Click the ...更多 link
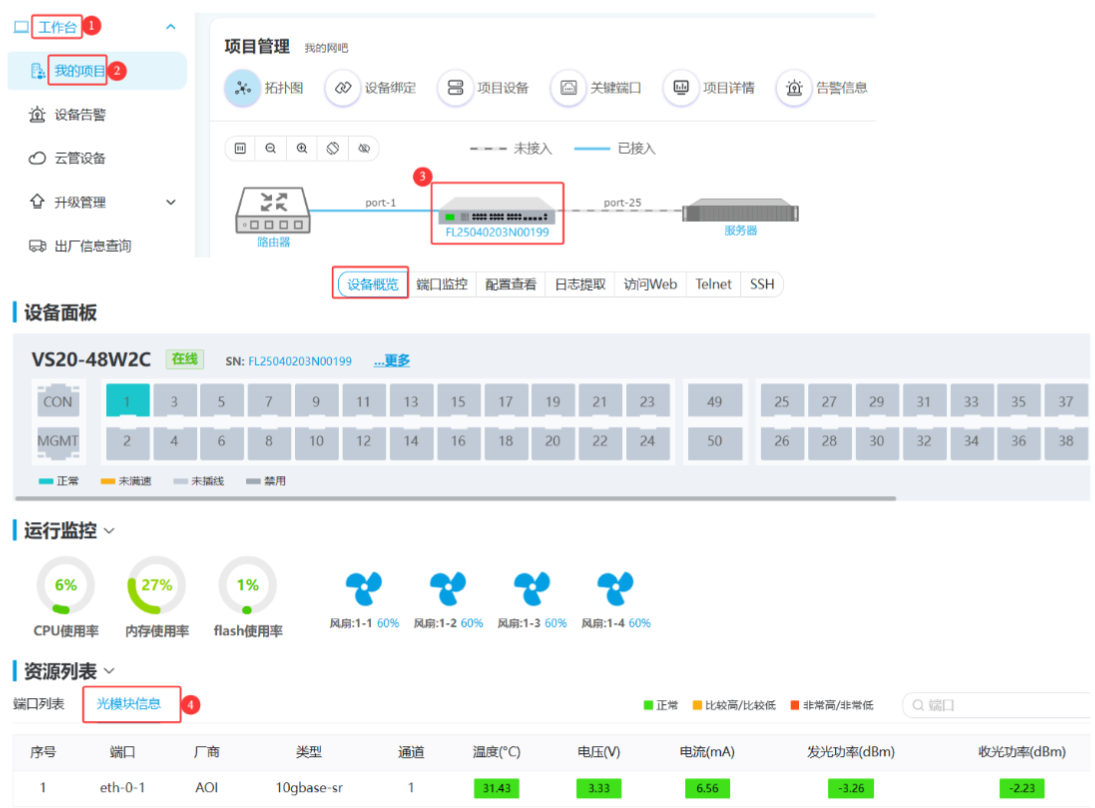 click(x=391, y=361)
